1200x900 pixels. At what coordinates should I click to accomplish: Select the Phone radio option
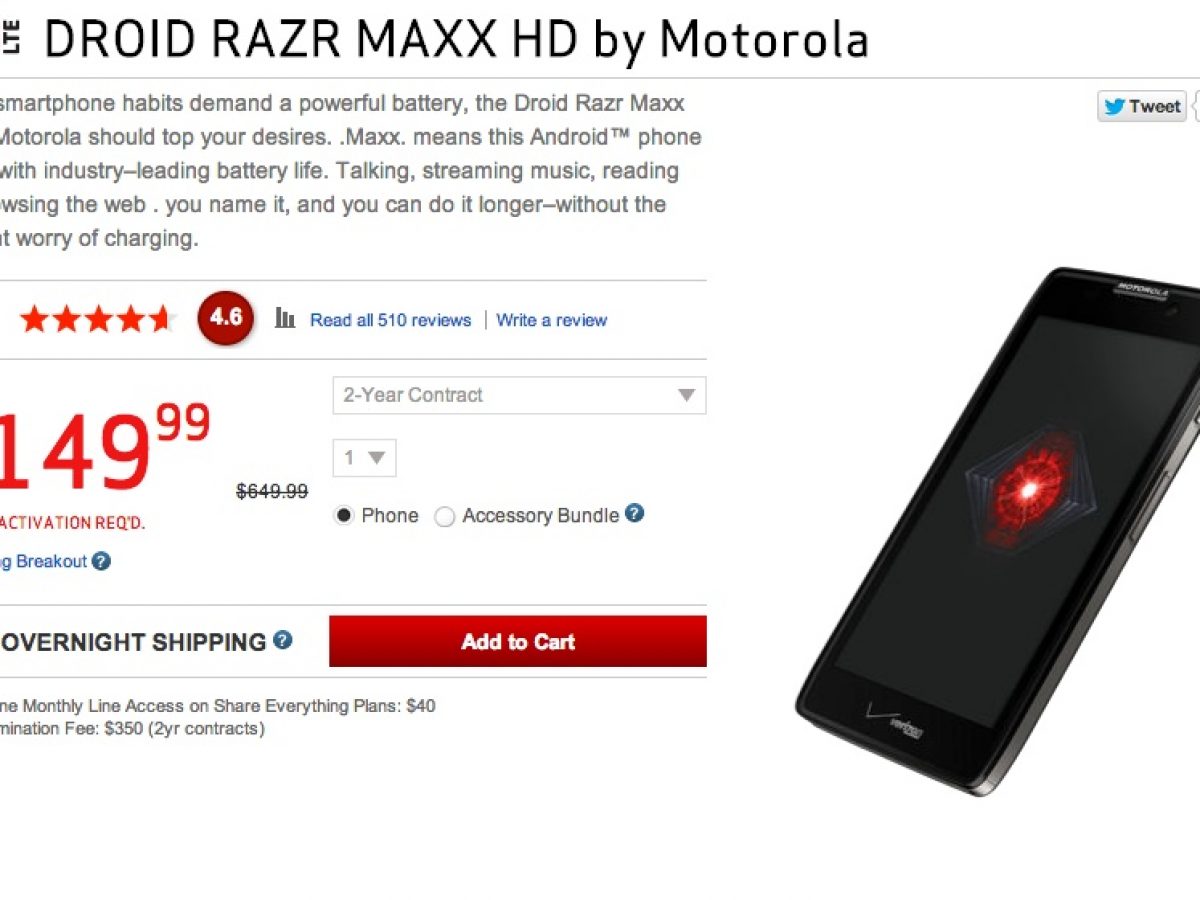[344, 516]
